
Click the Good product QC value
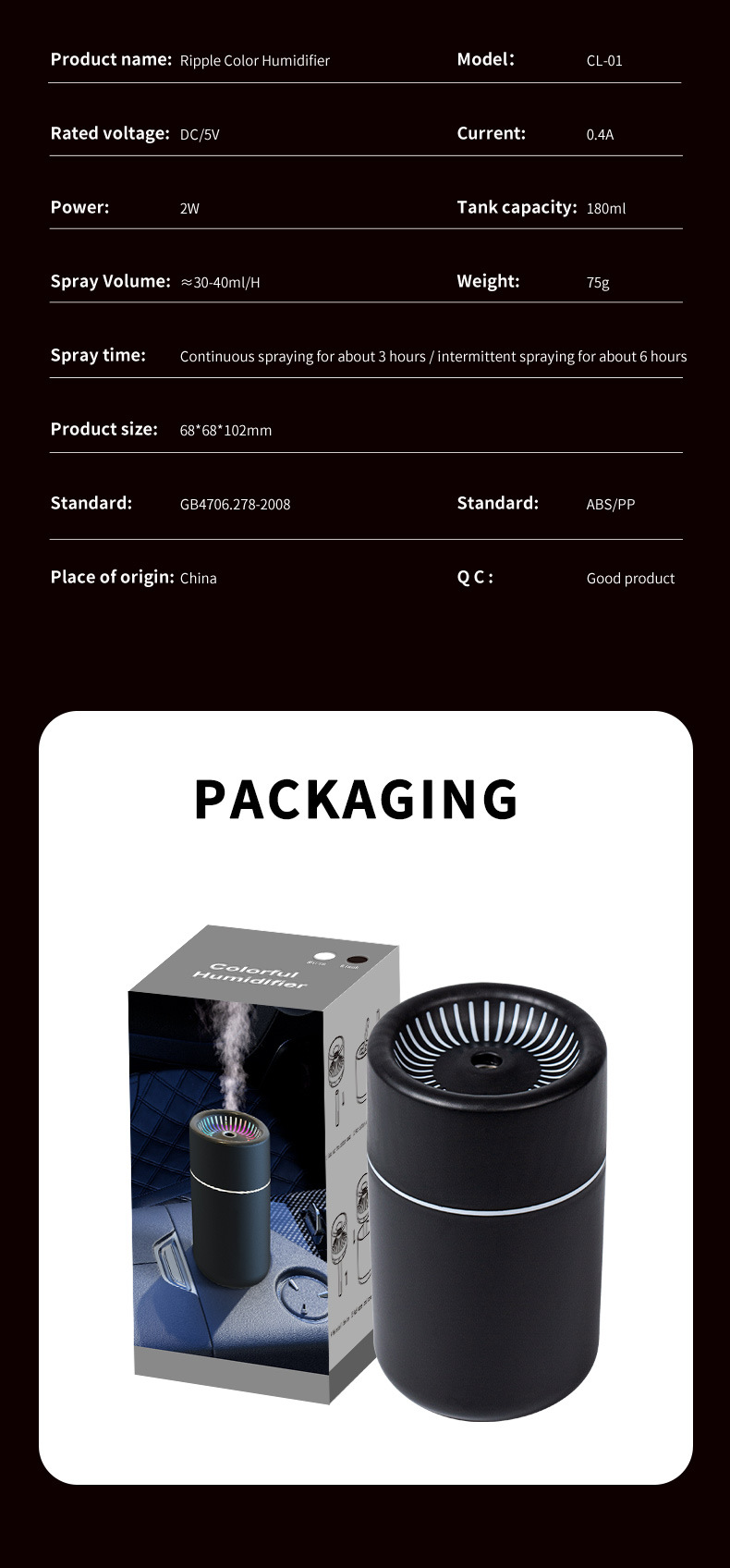point(630,579)
